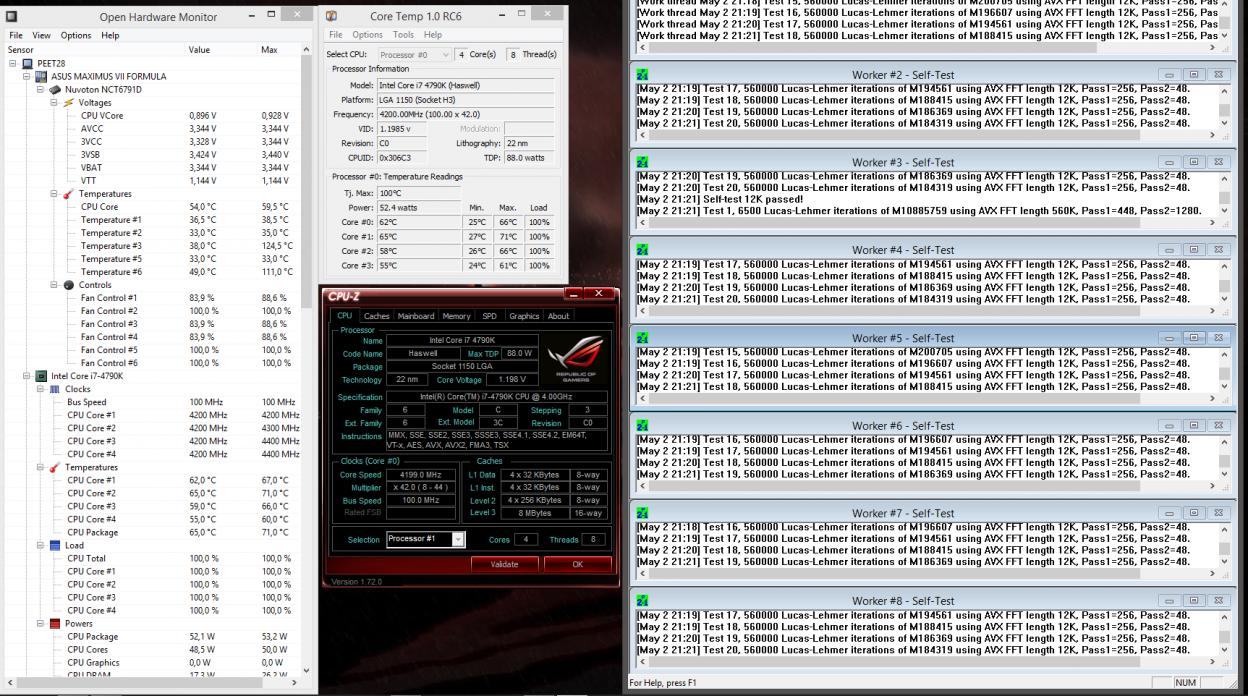Viewport: 1248px width, 696px height.
Task: Switch to the About tab in CPU-Z
Action: 558,316
